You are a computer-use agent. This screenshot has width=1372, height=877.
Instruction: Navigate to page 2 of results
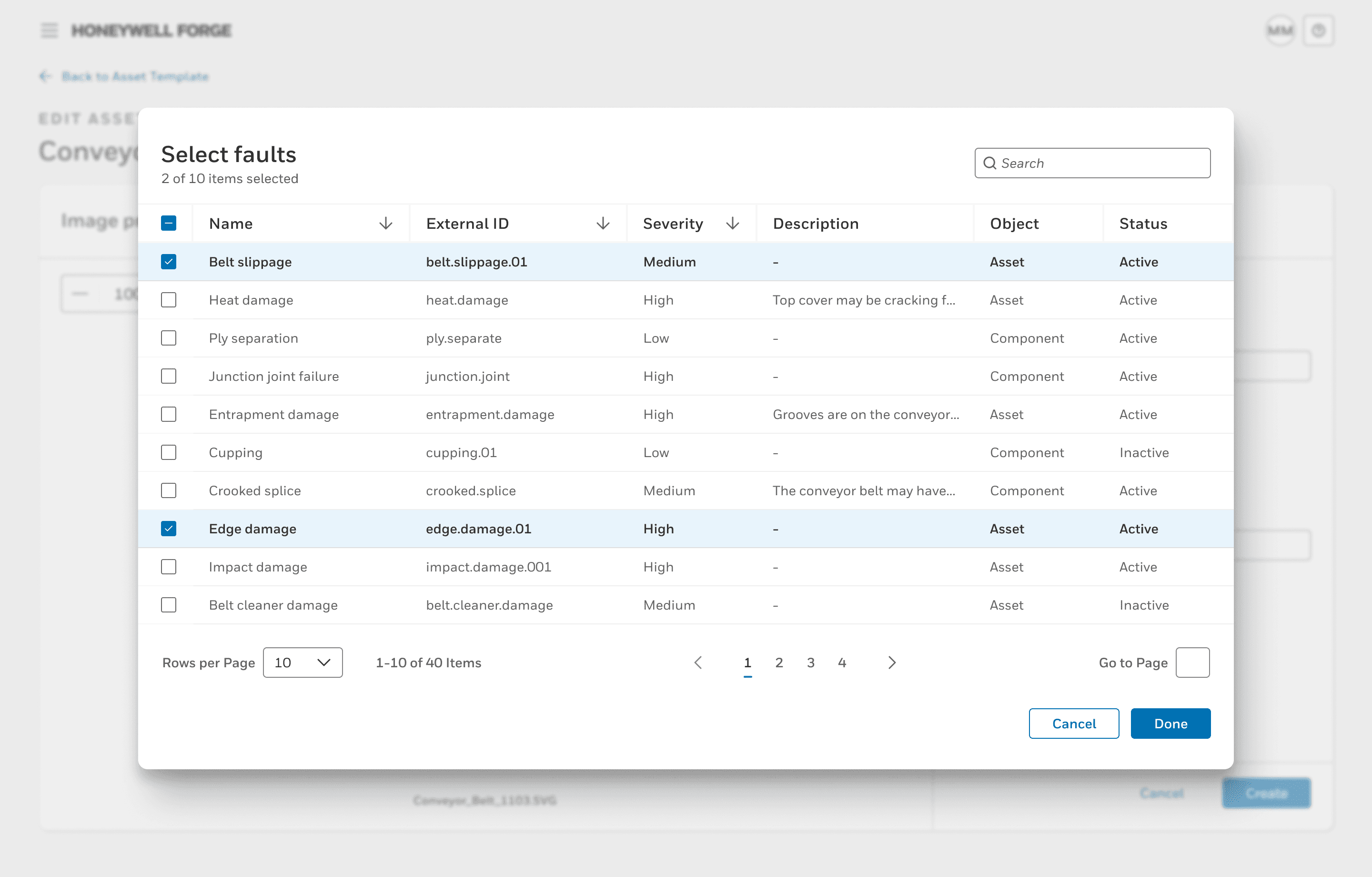pyautogui.click(x=779, y=662)
